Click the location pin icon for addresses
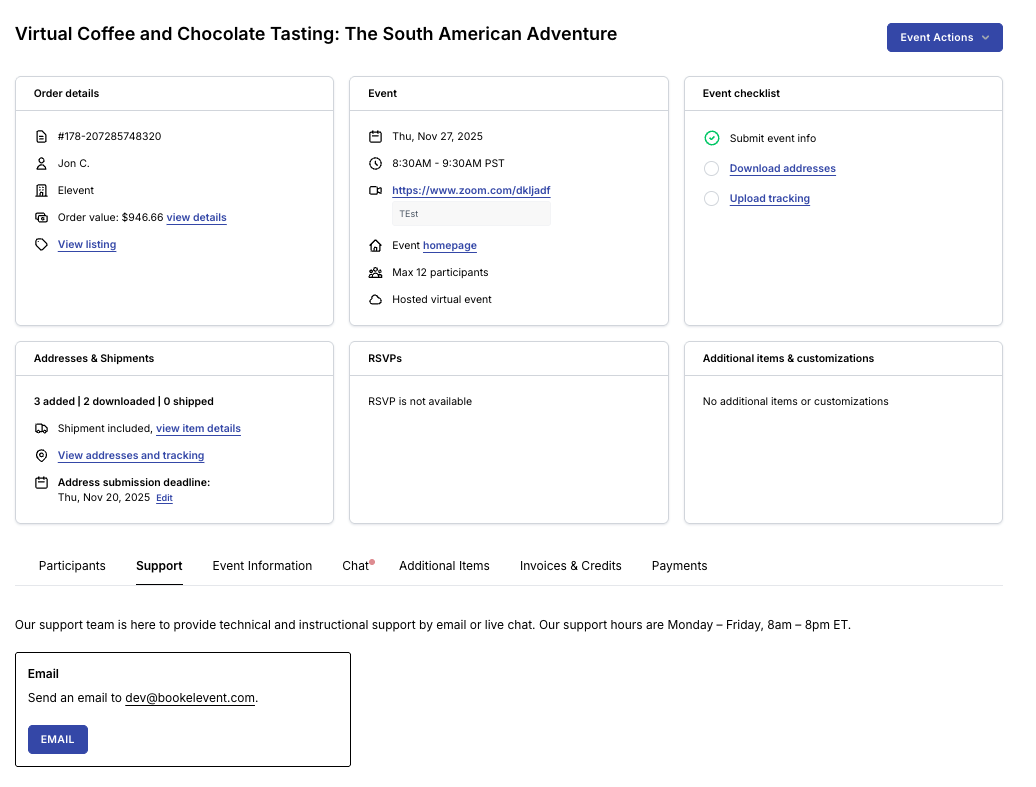Image resolution: width=1036 pixels, height=787 pixels. click(x=41, y=455)
